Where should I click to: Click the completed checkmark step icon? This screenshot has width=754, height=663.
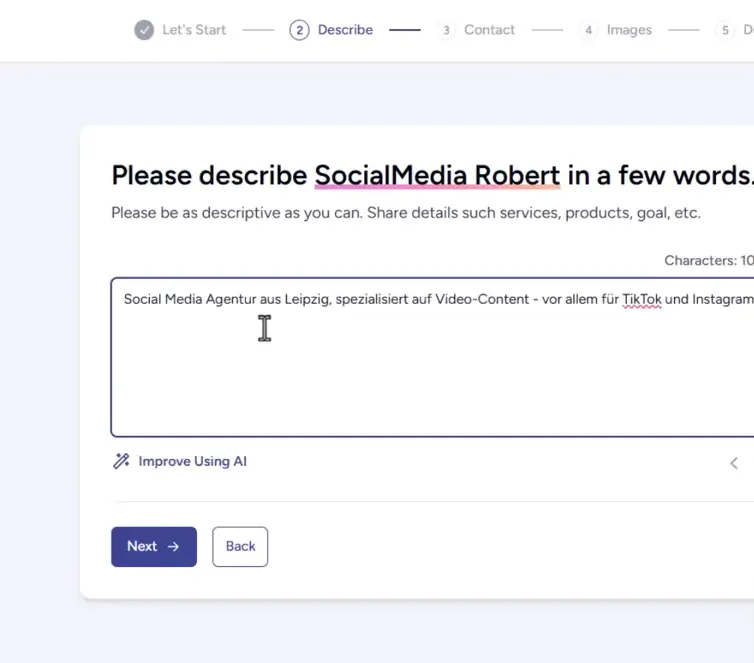tap(144, 30)
